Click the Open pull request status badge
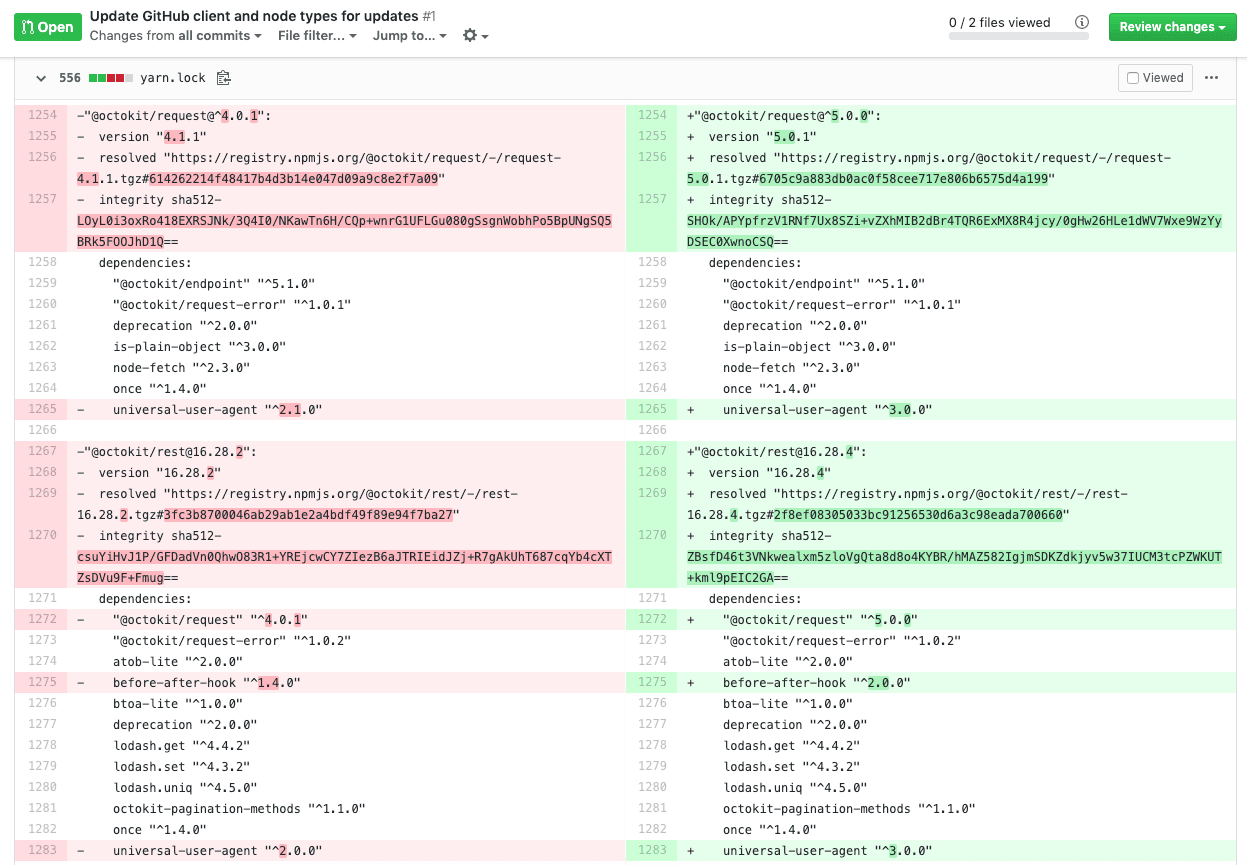Screen dimensions: 1247x865 47,26
